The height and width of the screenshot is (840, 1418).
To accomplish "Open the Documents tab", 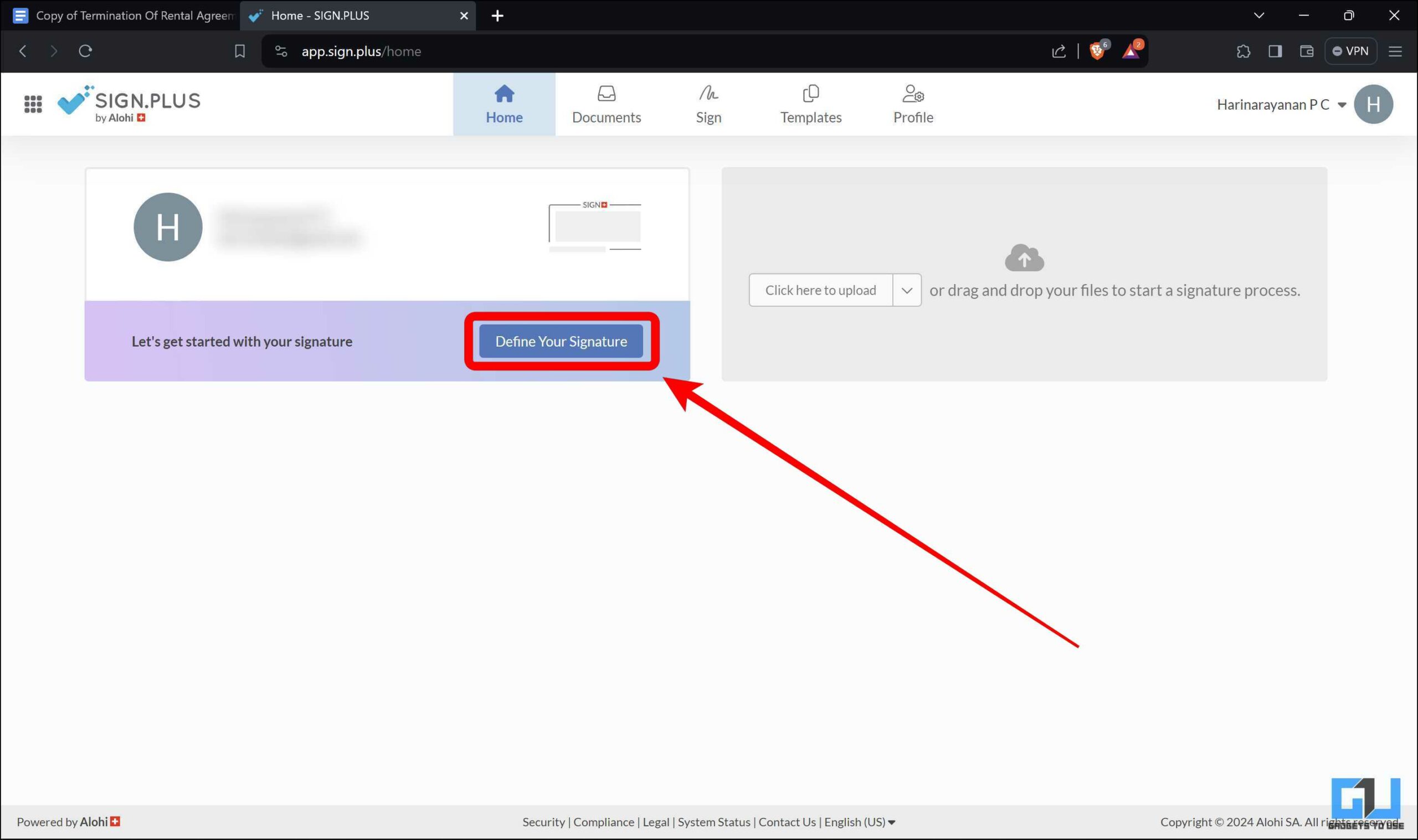I will [x=607, y=104].
